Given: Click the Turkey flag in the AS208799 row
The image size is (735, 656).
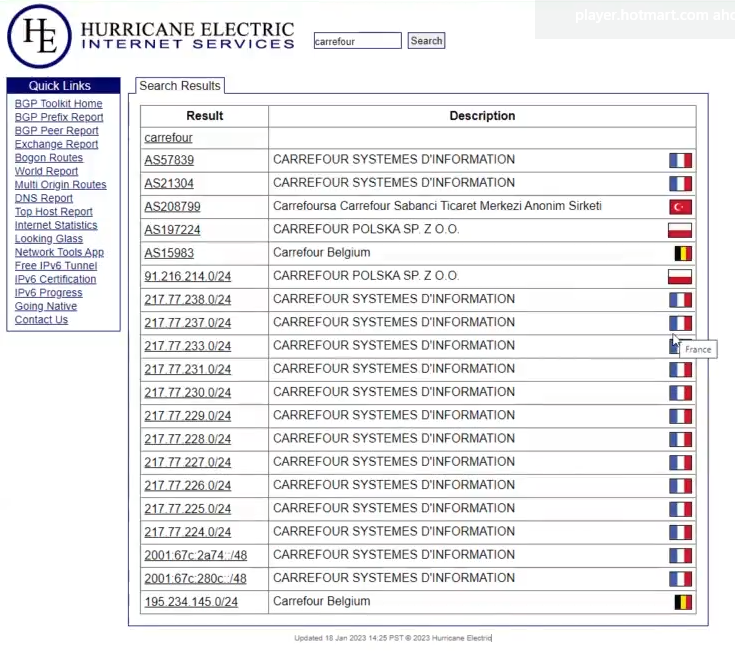Looking at the screenshot, I should [680, 207].
